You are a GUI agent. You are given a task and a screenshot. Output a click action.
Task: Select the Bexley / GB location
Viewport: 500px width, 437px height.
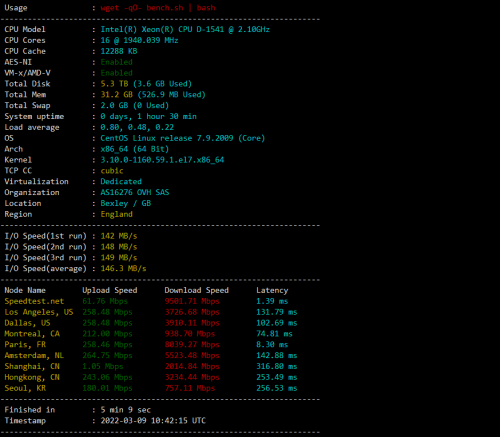tap(126, 203)
